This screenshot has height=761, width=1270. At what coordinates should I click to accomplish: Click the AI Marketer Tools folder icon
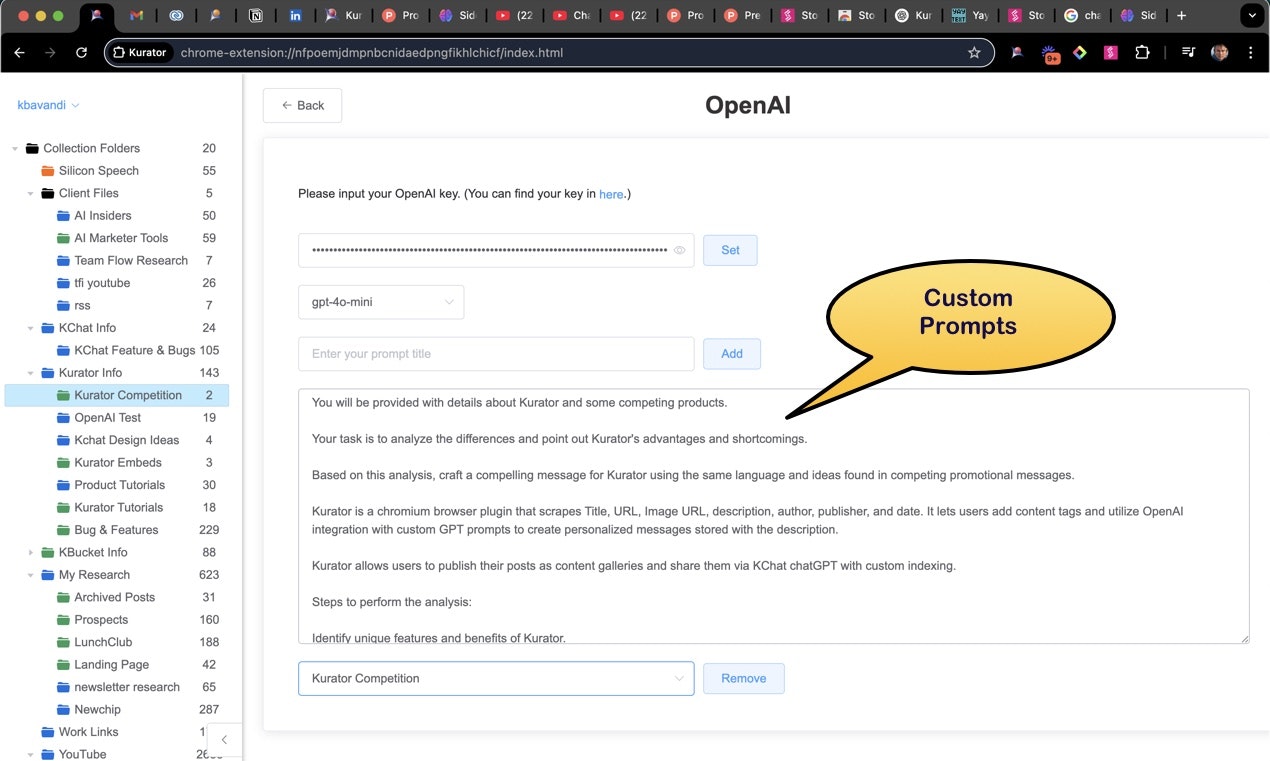point(64,238)
